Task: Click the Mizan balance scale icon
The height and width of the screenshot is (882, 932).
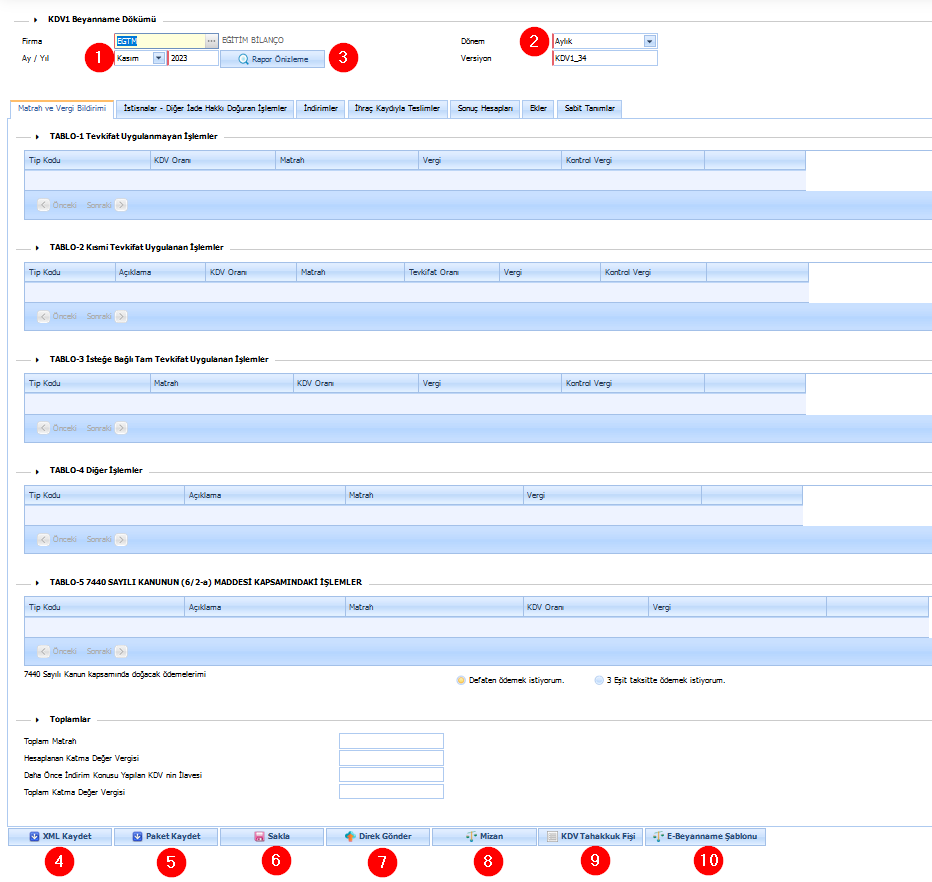Action: (x=471, y=836)
